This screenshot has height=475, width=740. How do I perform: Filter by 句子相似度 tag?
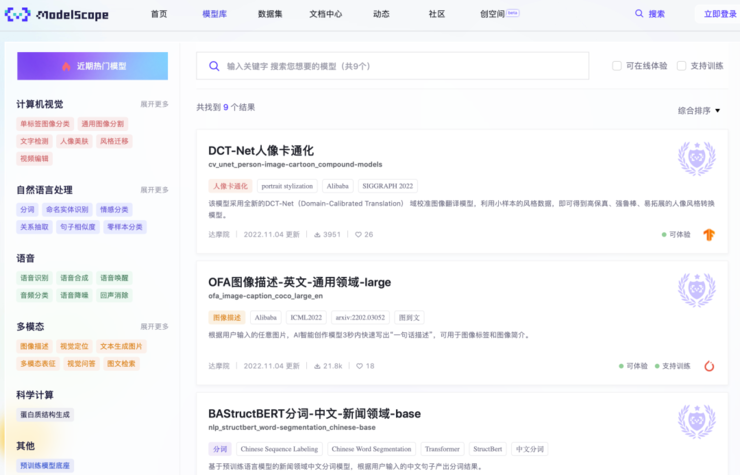(78, 227)
